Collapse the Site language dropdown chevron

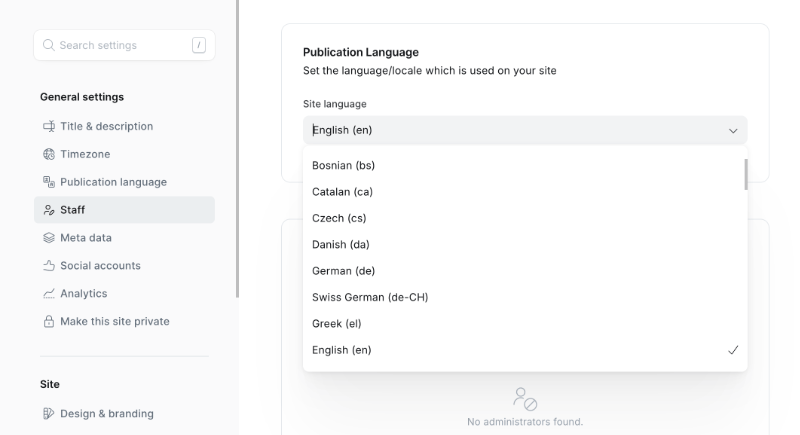coord(733,131)
